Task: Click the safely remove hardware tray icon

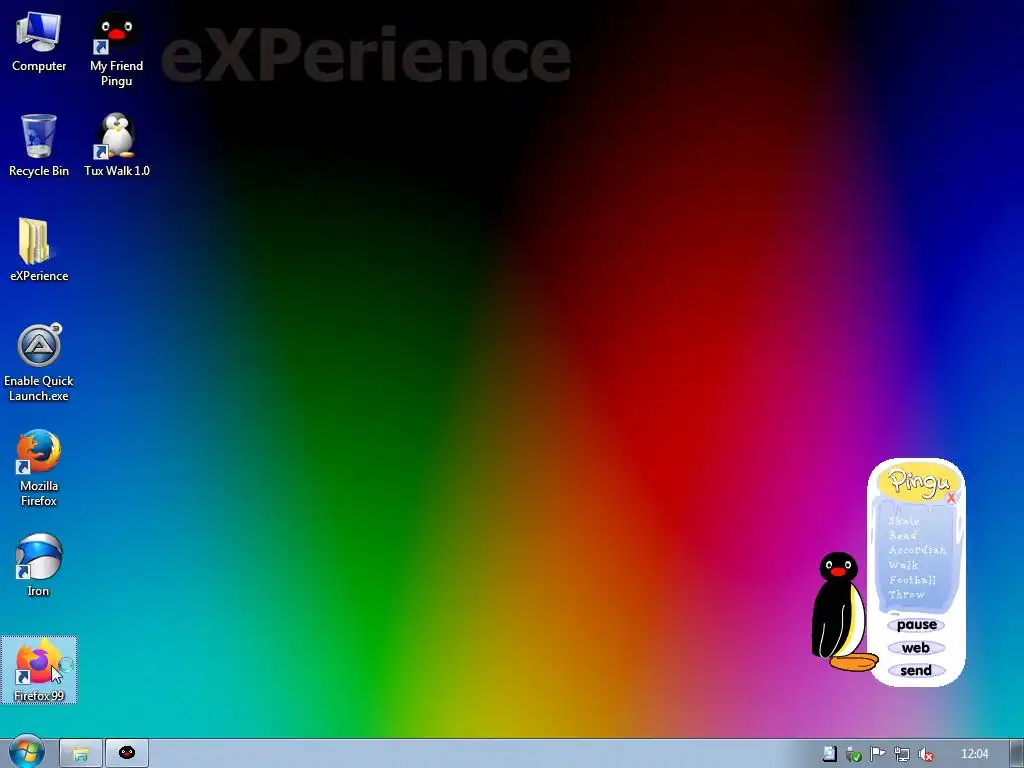Action: tap(854, 754)
